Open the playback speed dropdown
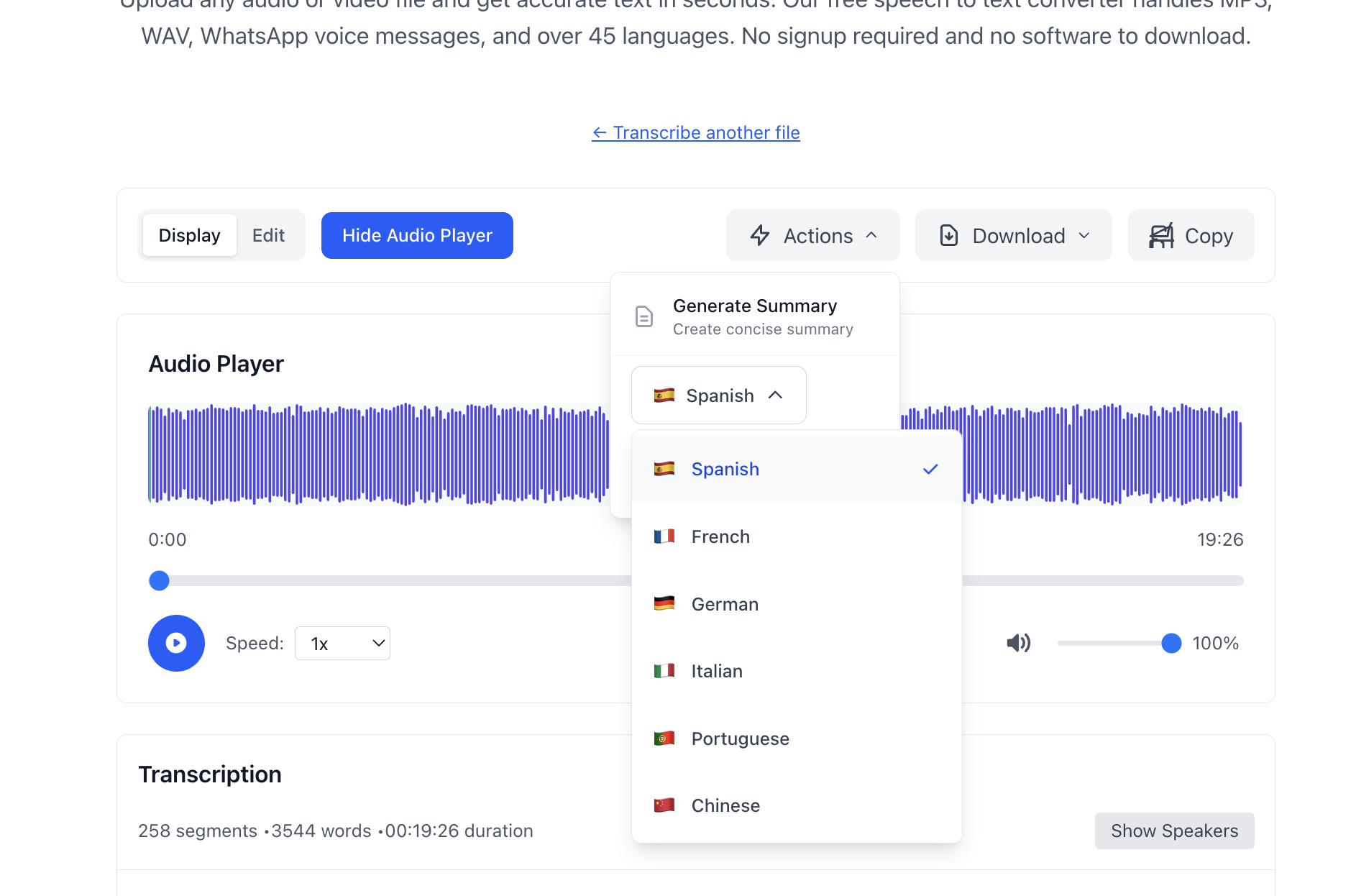This screenshot has width=1356, height=896. pyautogui.click(x=342, y=643)
